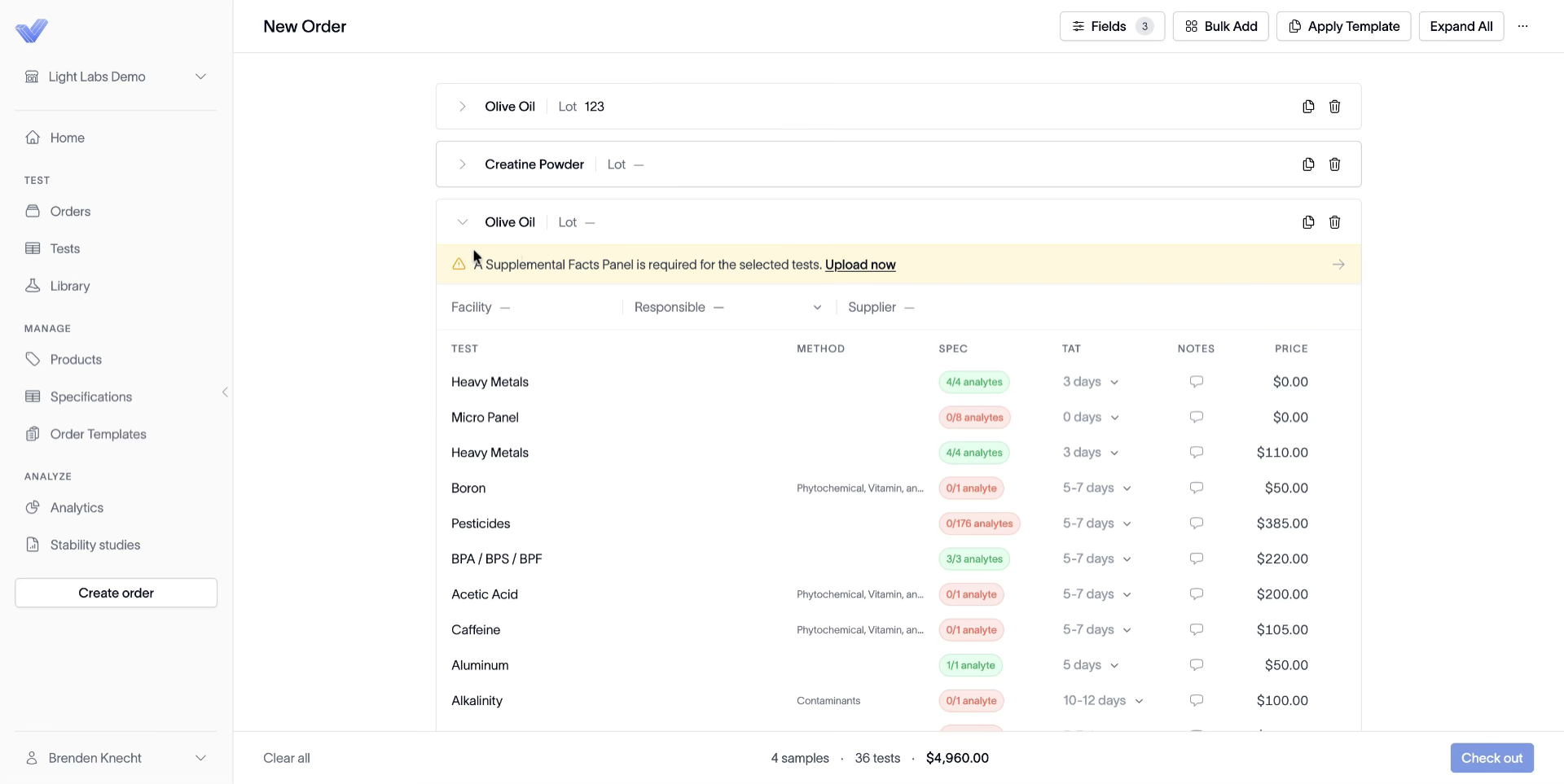Image resolution: width=1564 pixels, height=784 pixels.
Task: Open the Light Labs Demo workspace switcher
Action: click(x=116, y=77)
